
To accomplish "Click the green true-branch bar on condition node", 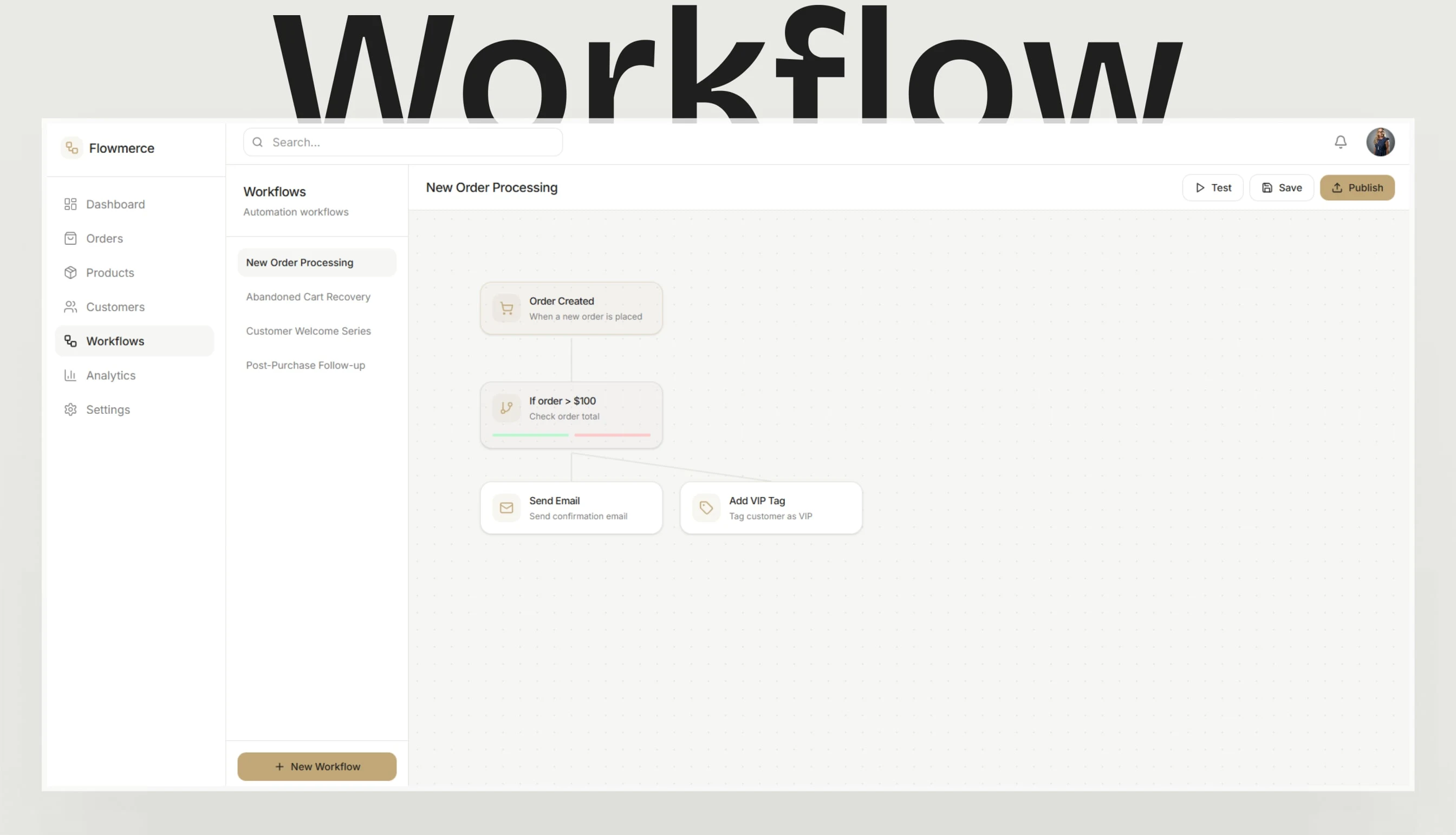I will [530, 435].
